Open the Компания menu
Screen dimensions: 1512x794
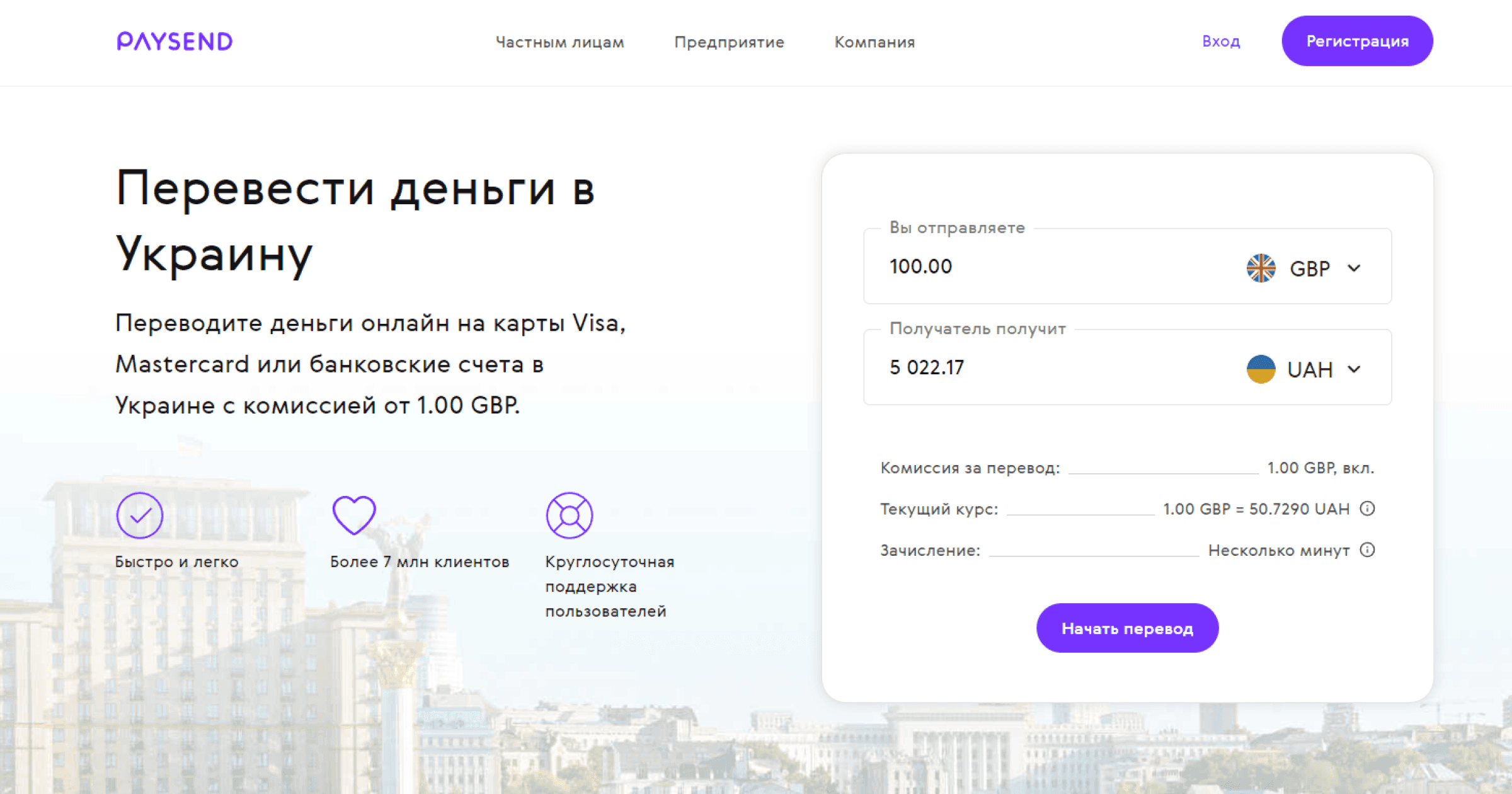pyautogui.click(x=874, y=42)
